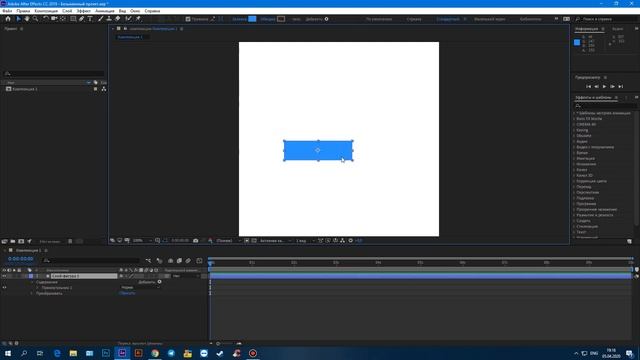Select the Roto Brush tool
The width and height of the screenshot is (640, 360).
click(x=129, y=19)
